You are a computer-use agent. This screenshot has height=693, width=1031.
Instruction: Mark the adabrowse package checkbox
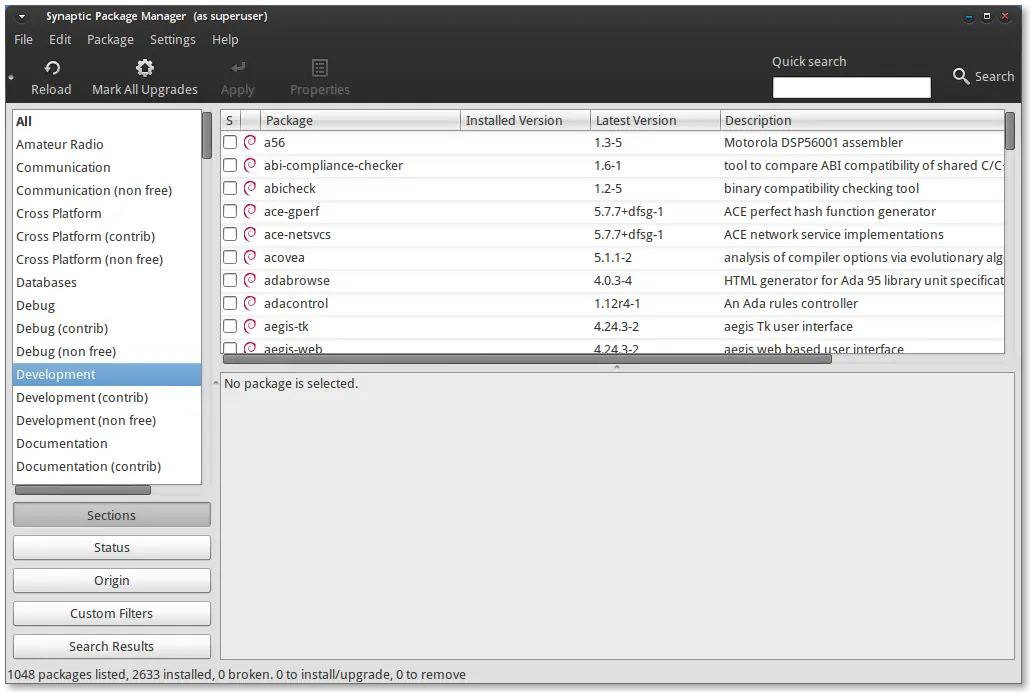229,280
